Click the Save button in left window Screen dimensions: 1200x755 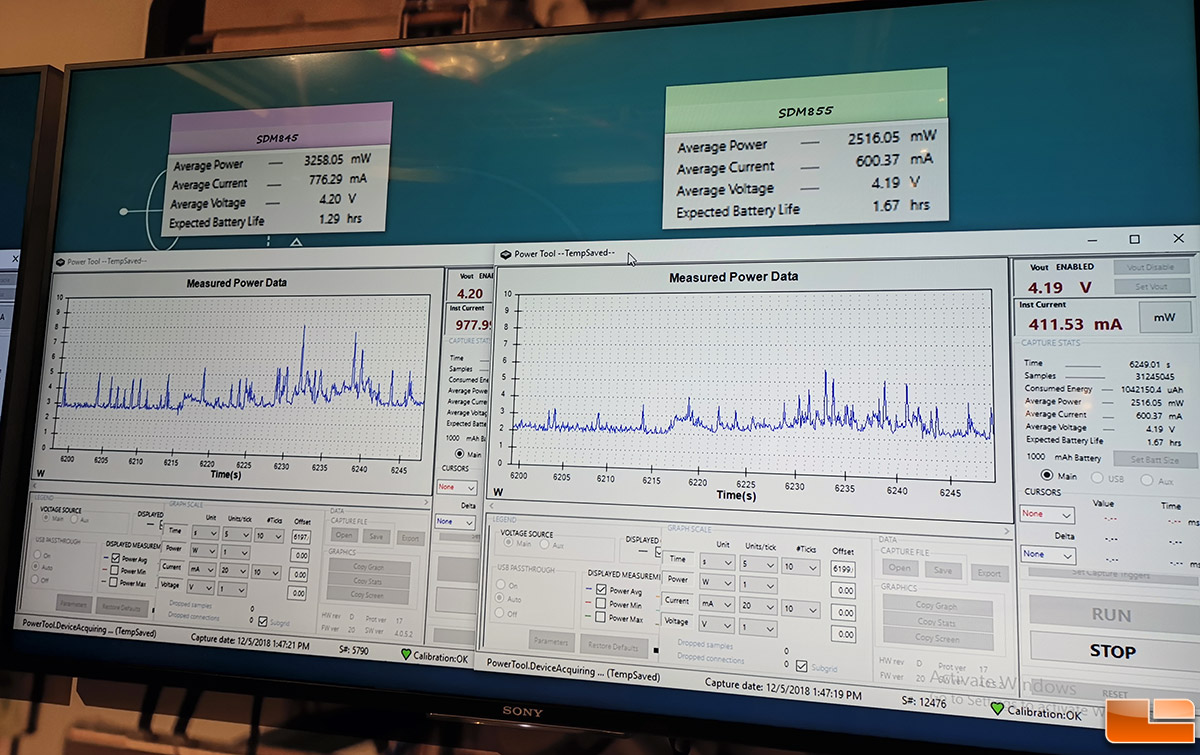click(x=376, y=536)
